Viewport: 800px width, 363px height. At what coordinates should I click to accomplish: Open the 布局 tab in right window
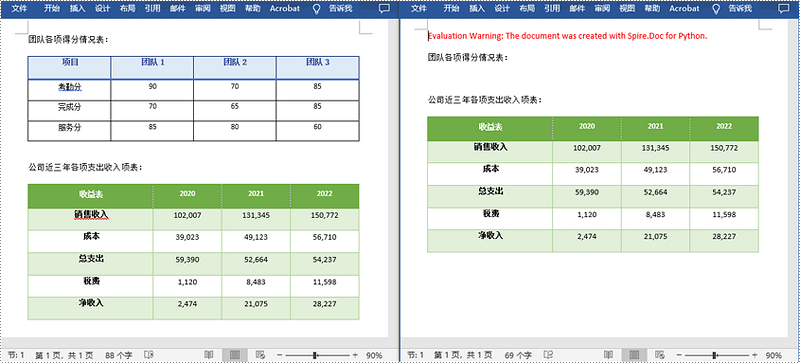pos(527,8)
